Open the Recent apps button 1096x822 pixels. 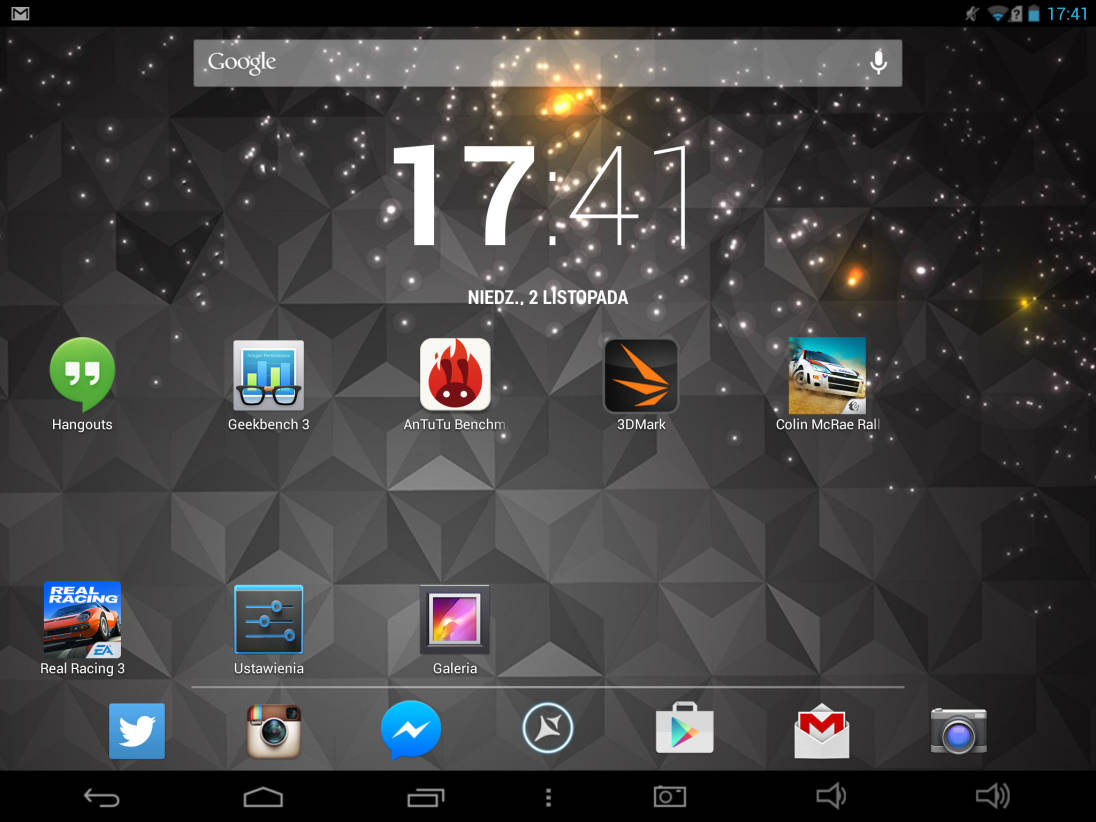point(426,797)
